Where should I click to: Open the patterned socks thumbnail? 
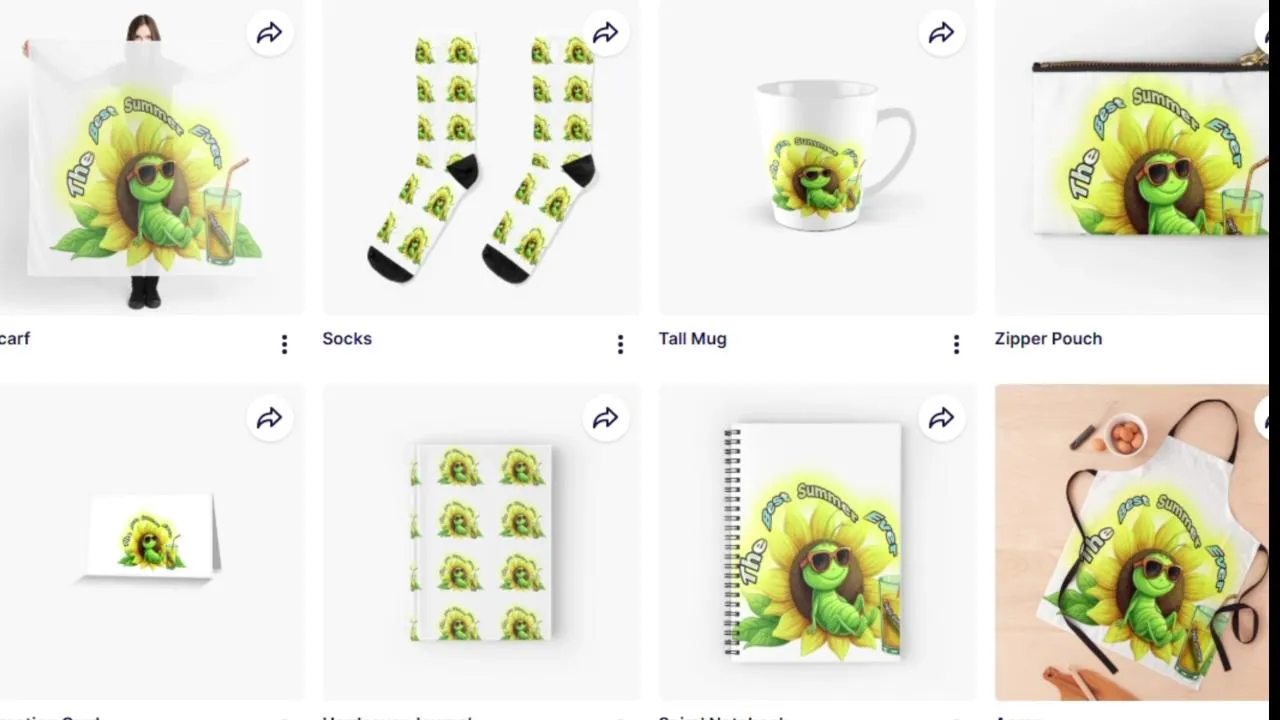(x=480, y=158)
